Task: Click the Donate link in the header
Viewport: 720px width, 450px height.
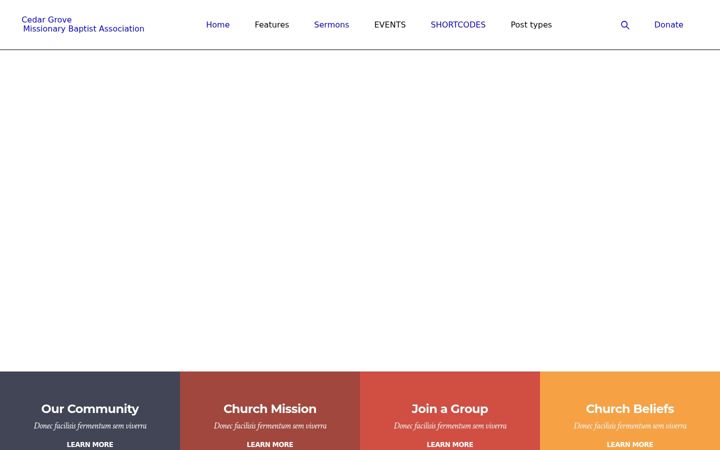Action: (x=669, y=25)
